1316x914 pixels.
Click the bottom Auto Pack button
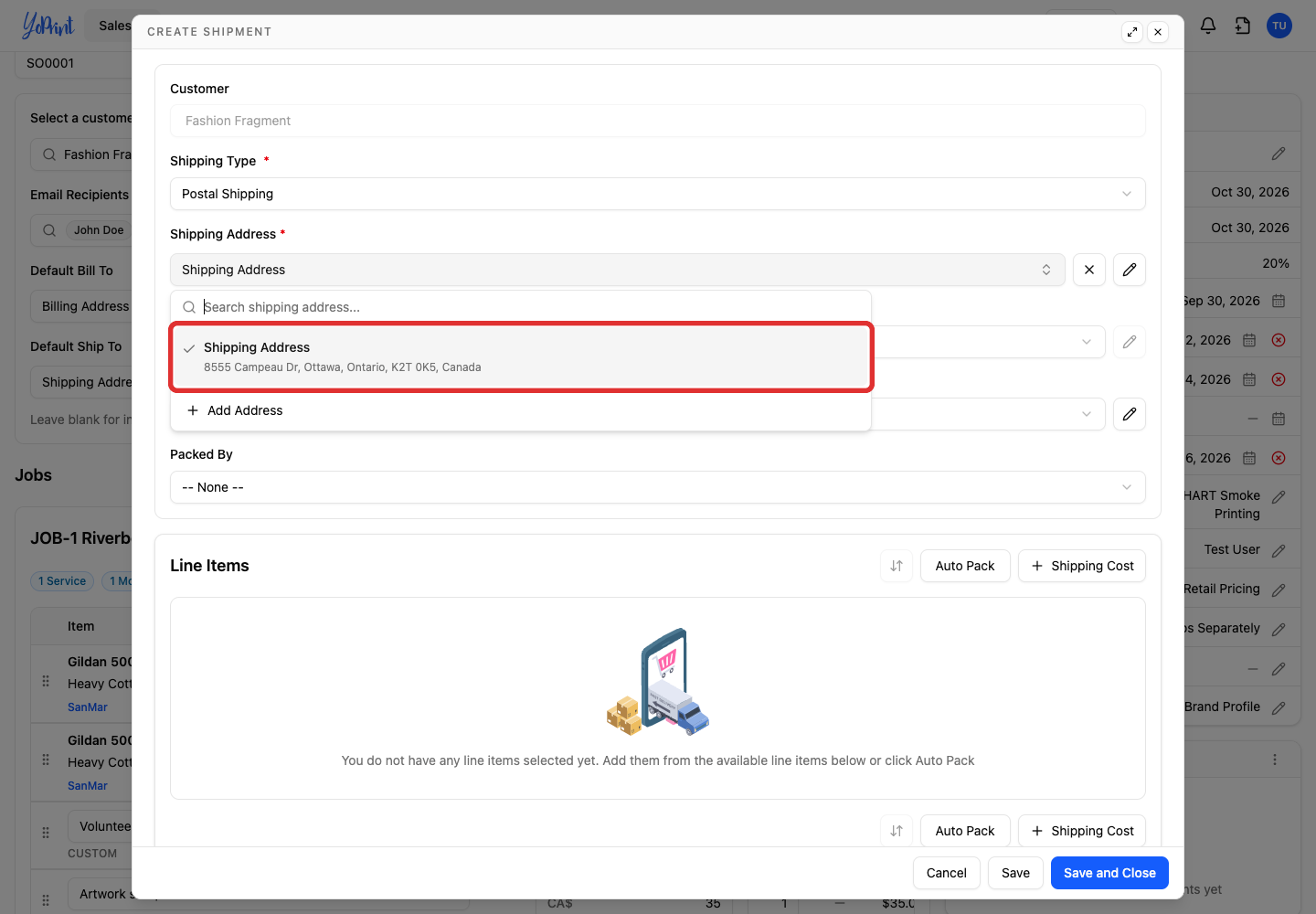[965, 831]
